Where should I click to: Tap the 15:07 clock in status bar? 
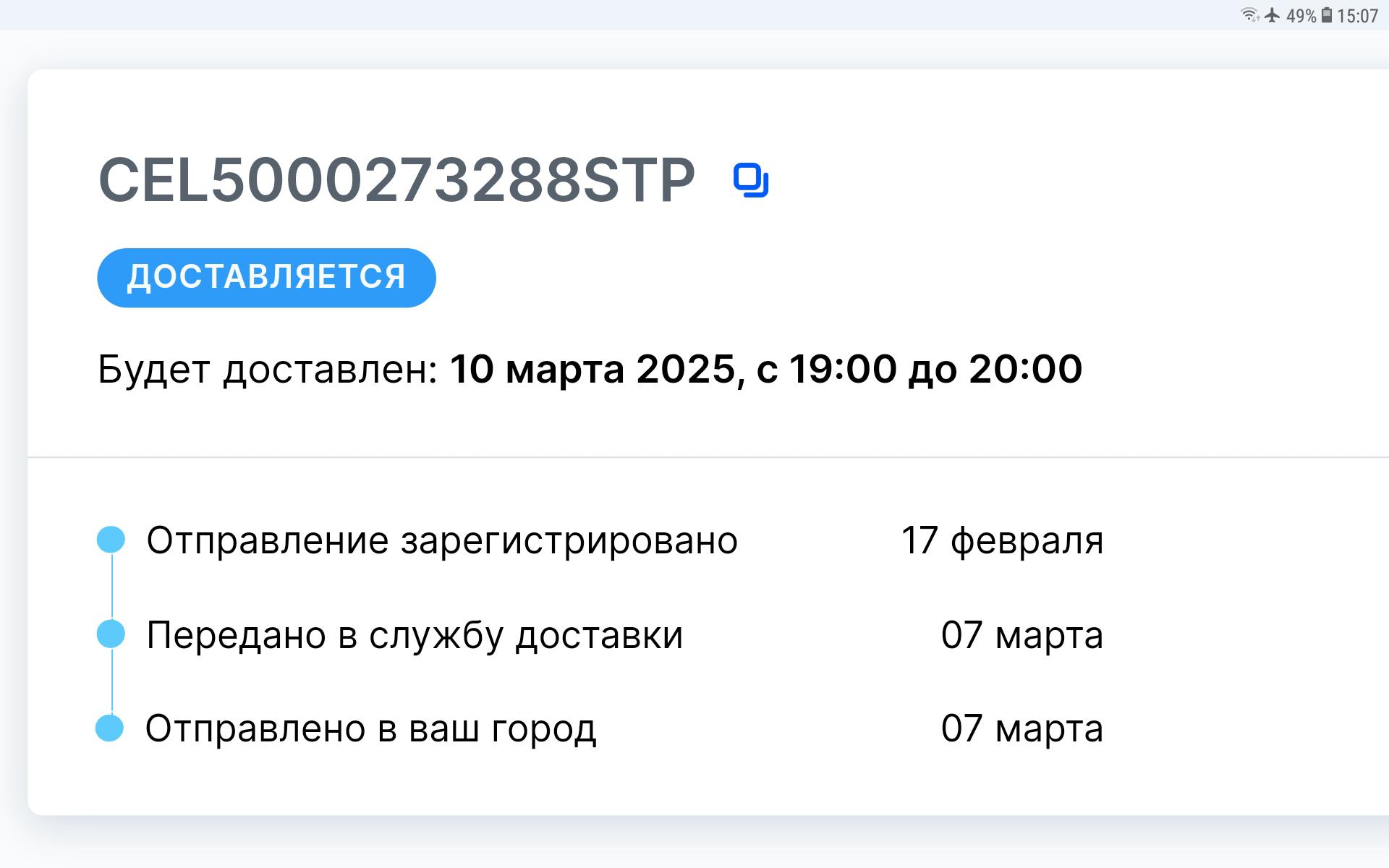pos(1357,16)
